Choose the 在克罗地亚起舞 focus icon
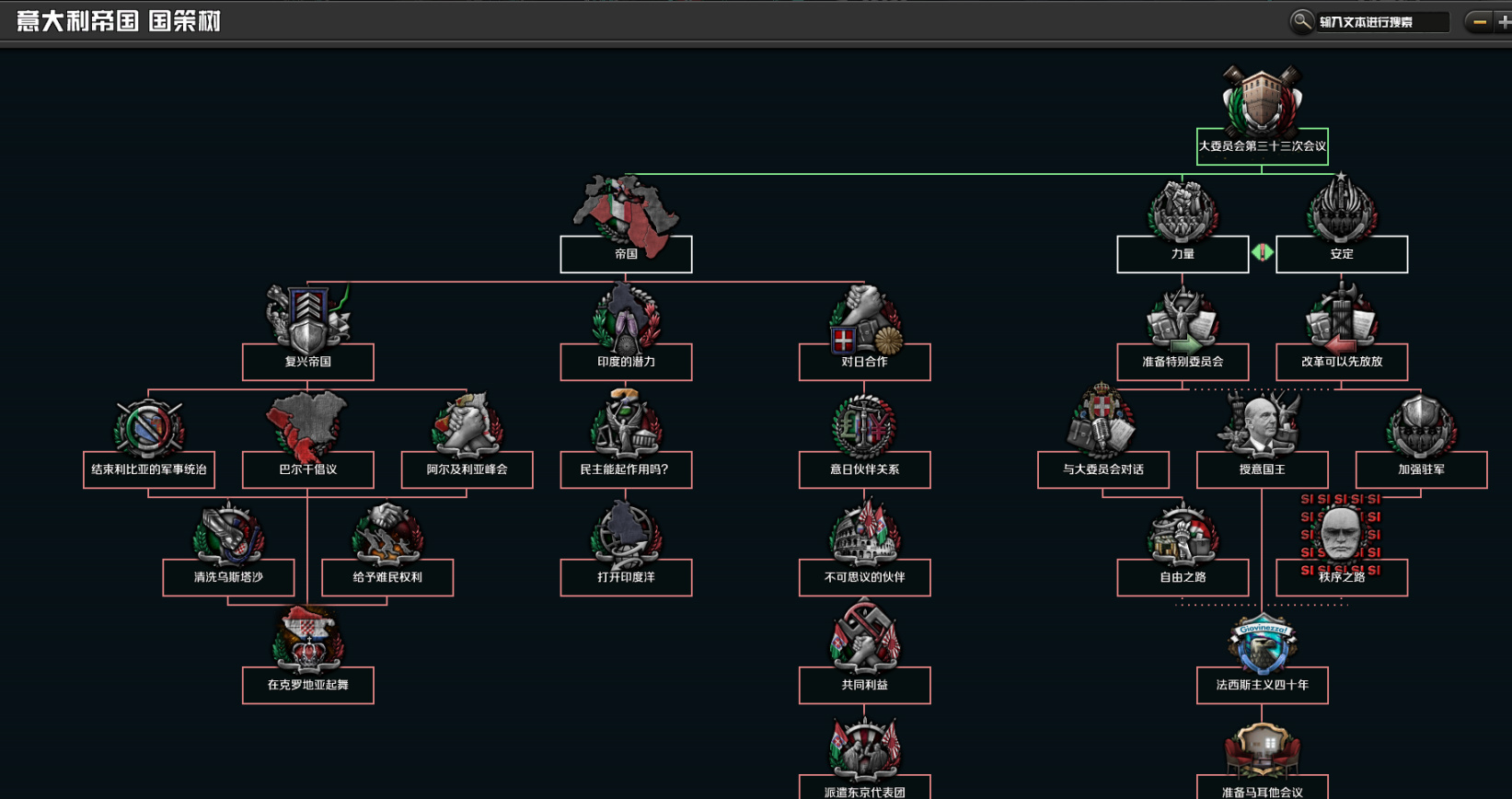 pyautogui.click(x=307, y=639)
